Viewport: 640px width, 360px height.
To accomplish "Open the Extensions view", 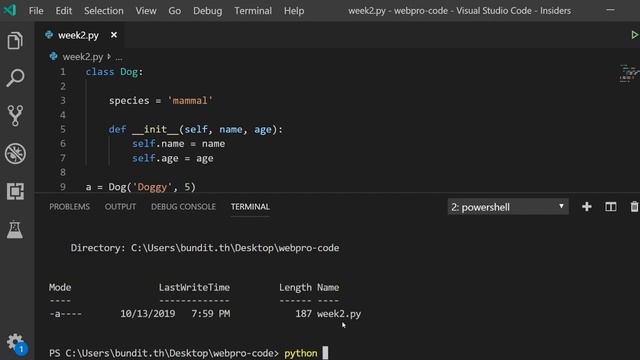I will point(15,191).
